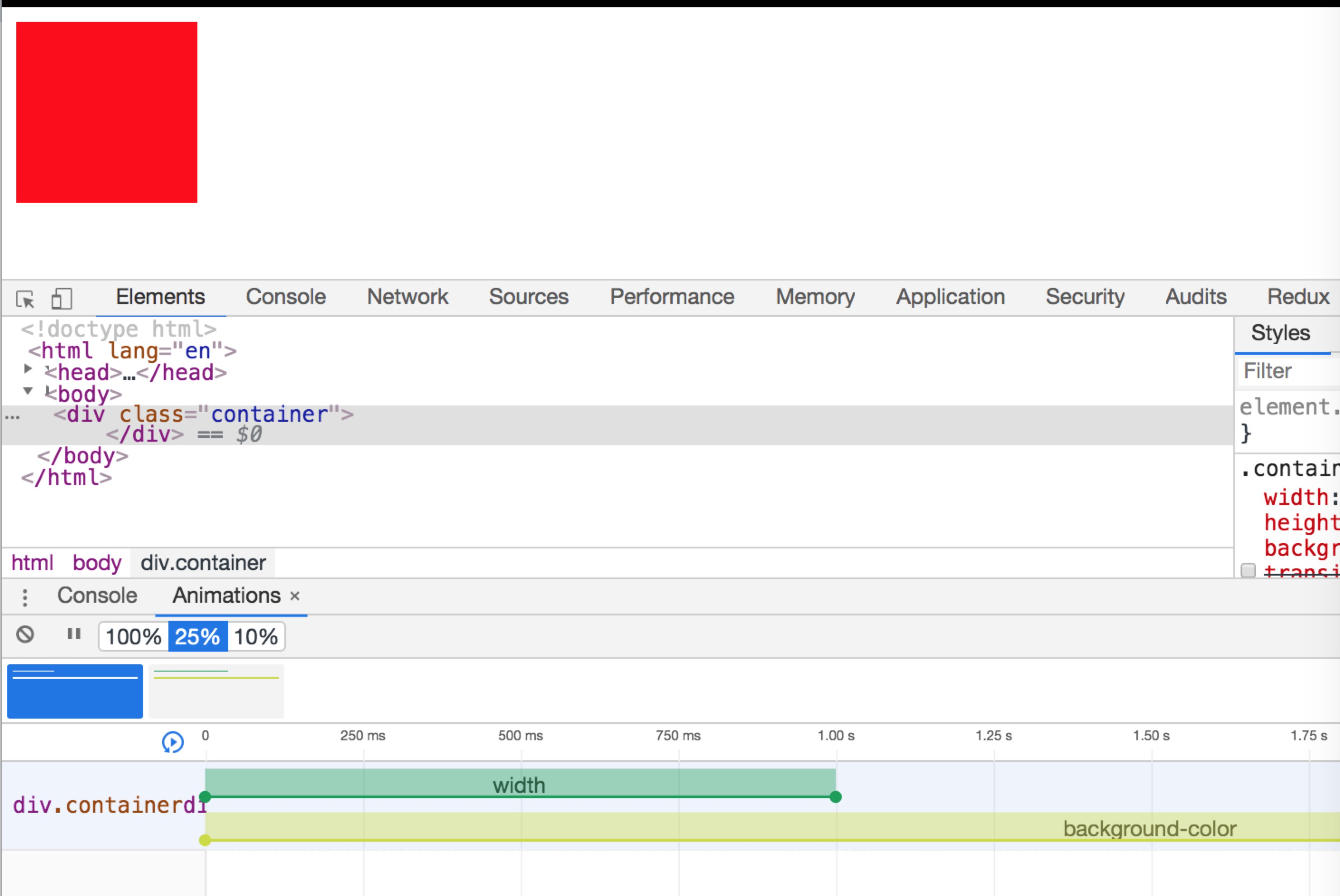Open the drawer three-dot menu
The height and width of the screenshot is (896, 1340).
coord(24,597)
